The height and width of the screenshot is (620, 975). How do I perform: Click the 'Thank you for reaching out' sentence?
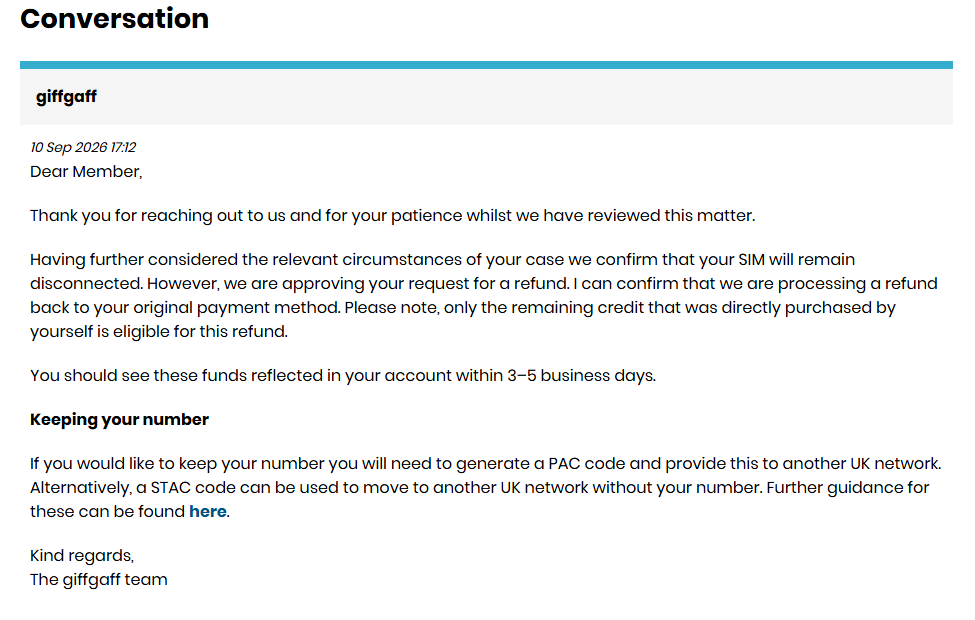point(392,216)
